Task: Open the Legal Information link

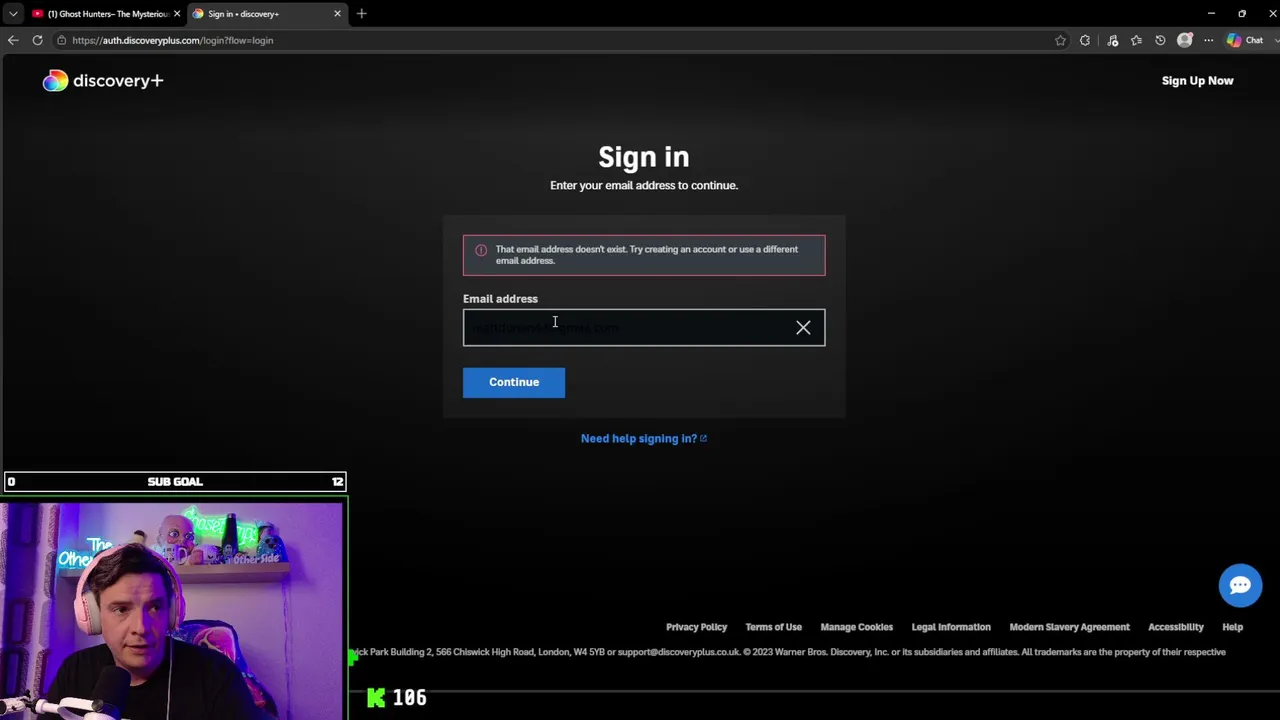Action: click(951, 627)
